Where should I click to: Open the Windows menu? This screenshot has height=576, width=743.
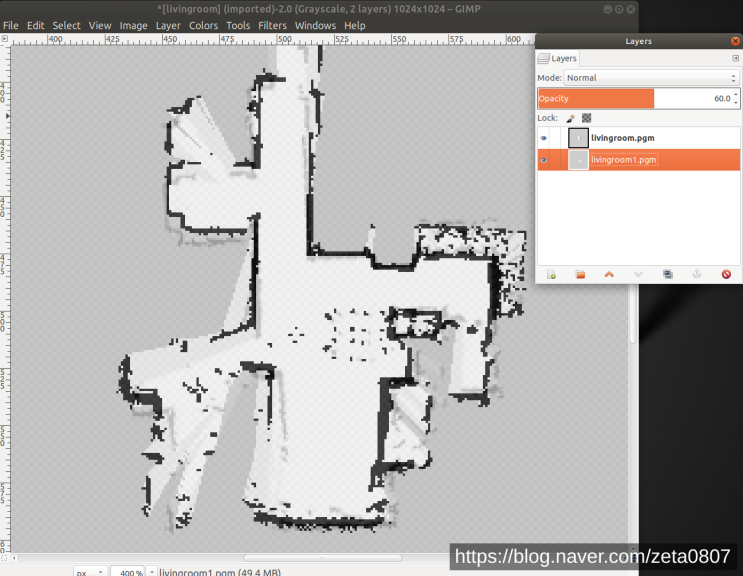pyautogui.click(x=315, y=26)
